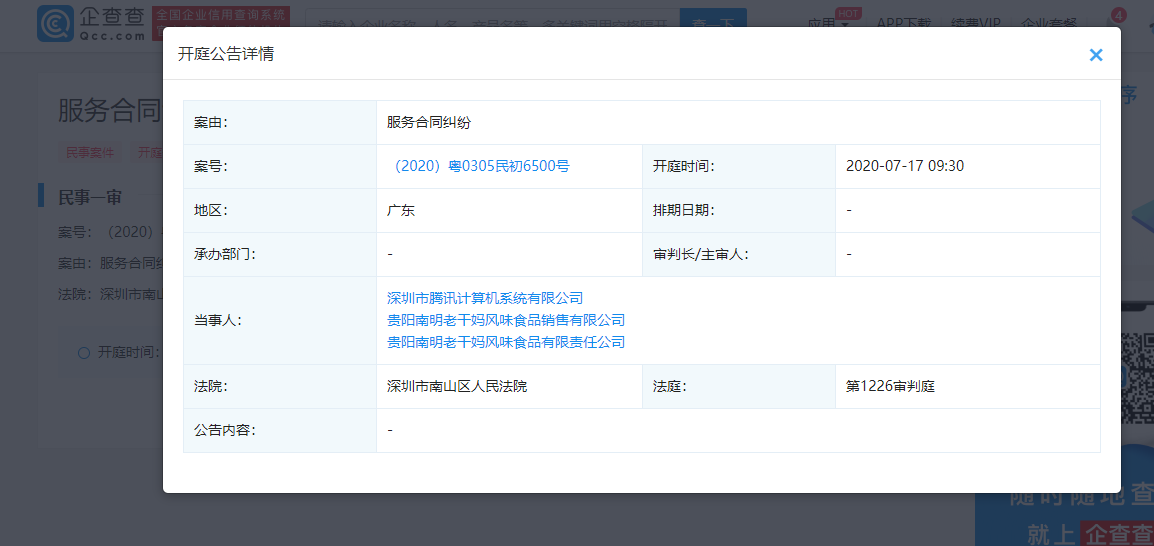Open 企业套餐 in the top navigation

1050,23
